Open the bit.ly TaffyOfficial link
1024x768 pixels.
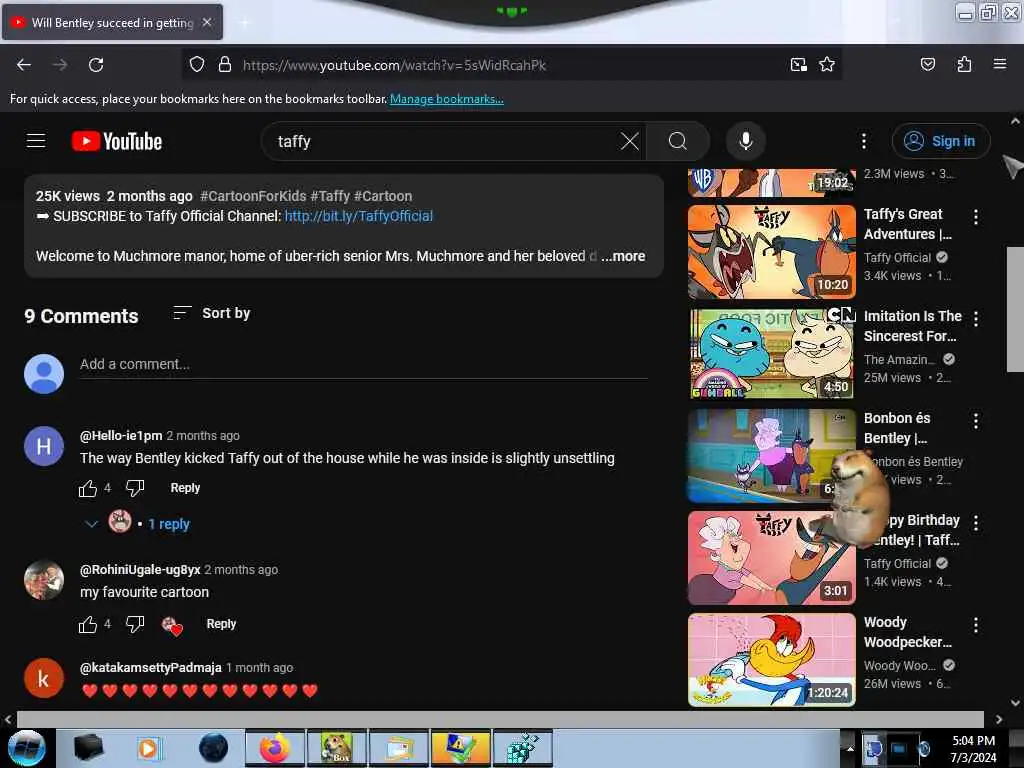(x=359, y=216)
